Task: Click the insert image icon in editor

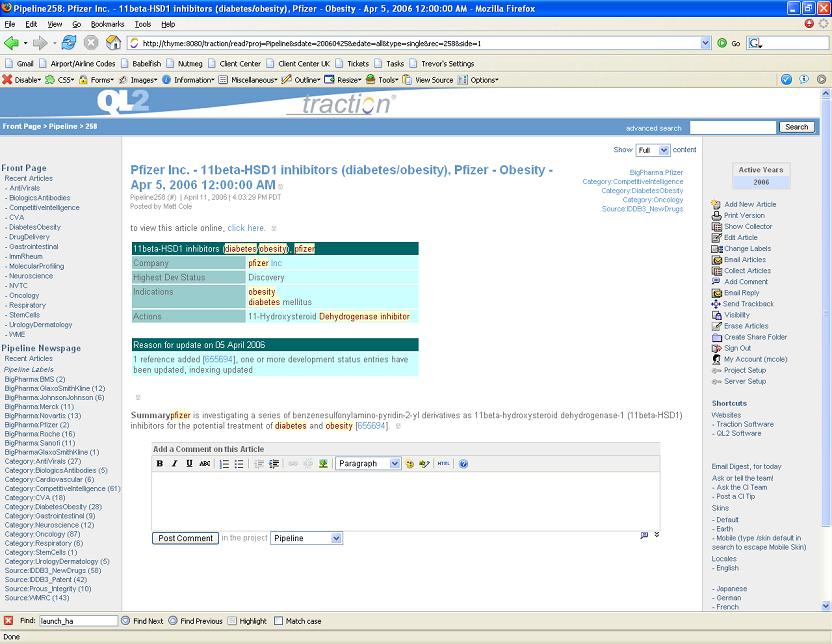Action: pyautogui.click(x=323, y=464)
